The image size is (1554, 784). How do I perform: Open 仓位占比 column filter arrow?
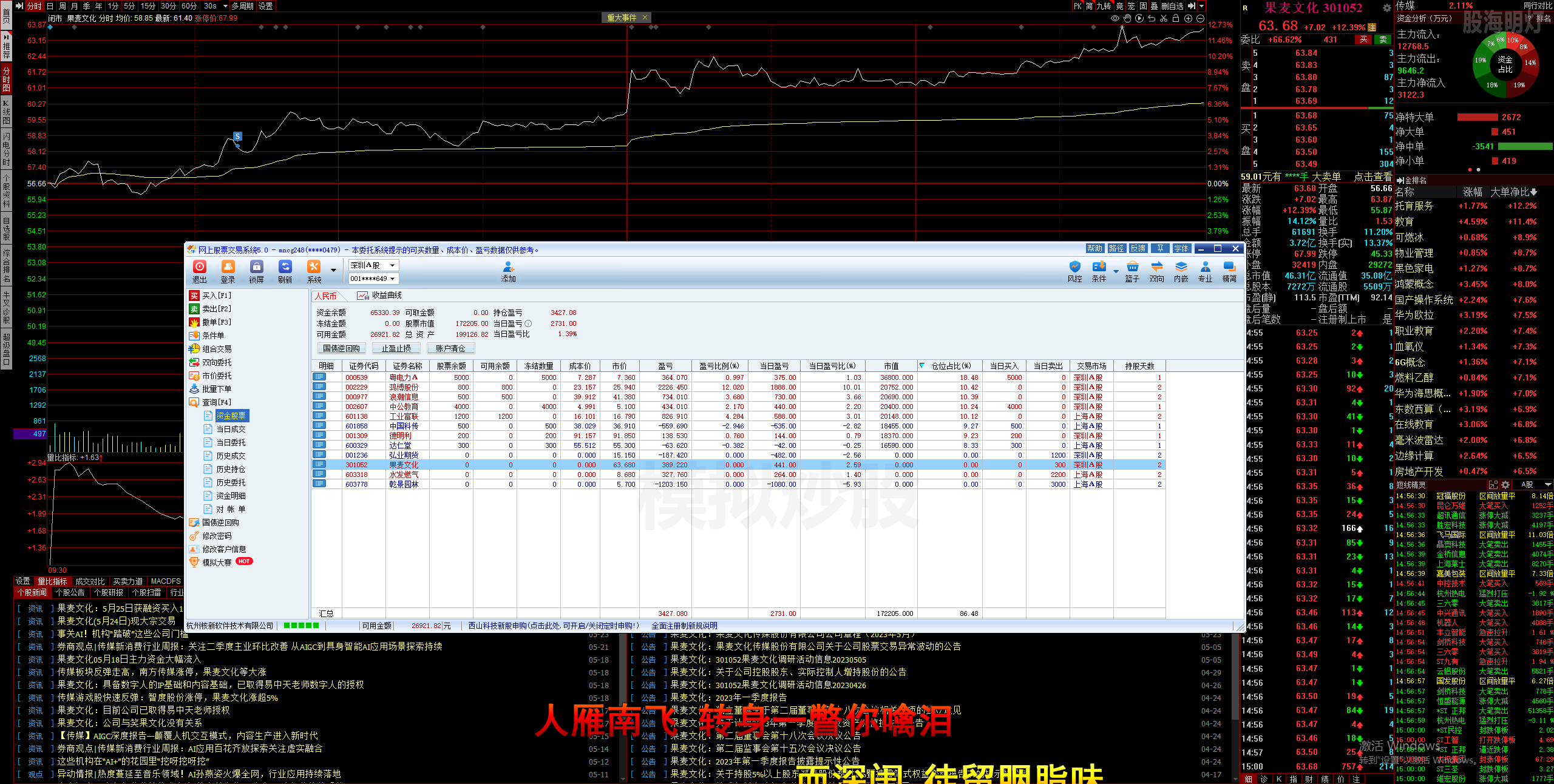tap(921, 365)
